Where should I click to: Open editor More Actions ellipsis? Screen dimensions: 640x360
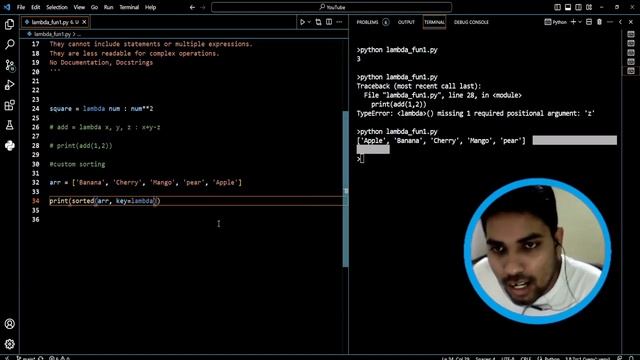(339, 22)
